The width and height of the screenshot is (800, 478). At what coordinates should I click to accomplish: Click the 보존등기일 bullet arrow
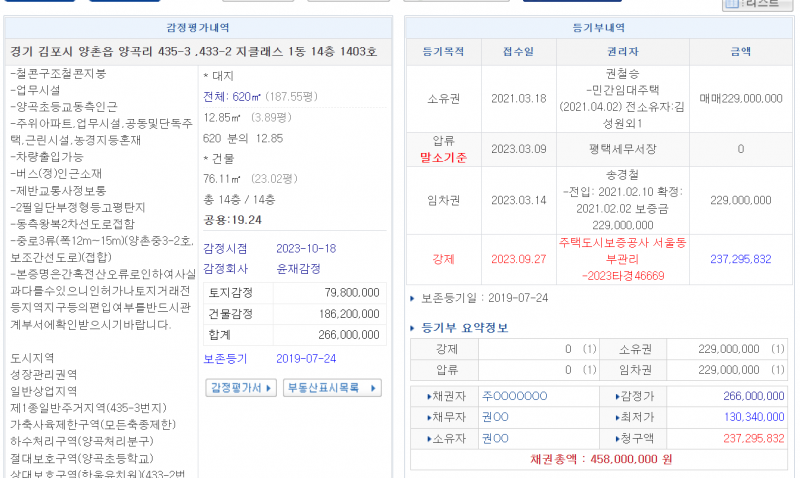tap(414, 298)
